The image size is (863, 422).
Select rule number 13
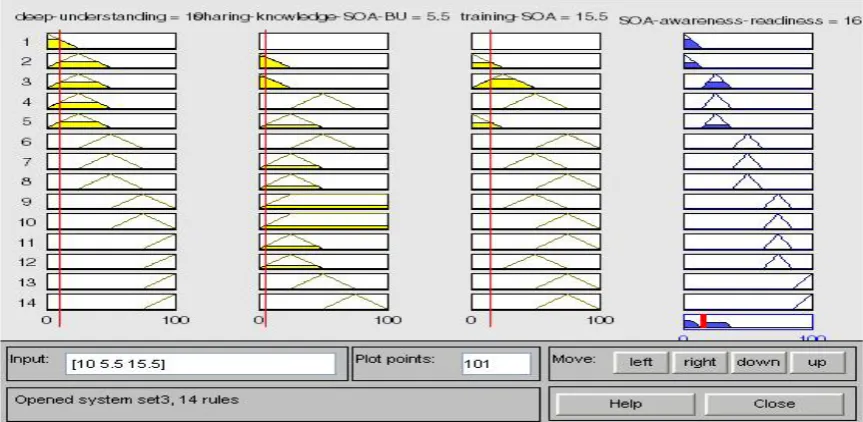click(26, 282)
